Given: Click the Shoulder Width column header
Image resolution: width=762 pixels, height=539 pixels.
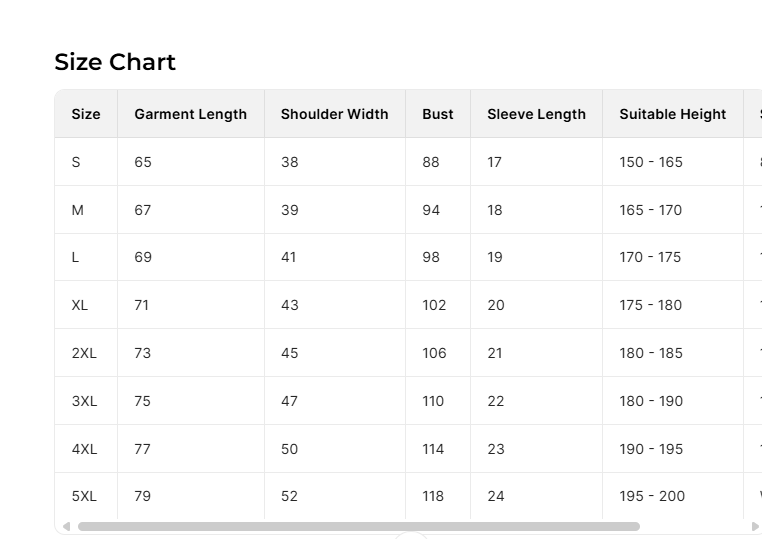Looking at the screenshot, I should coord(334,114).
